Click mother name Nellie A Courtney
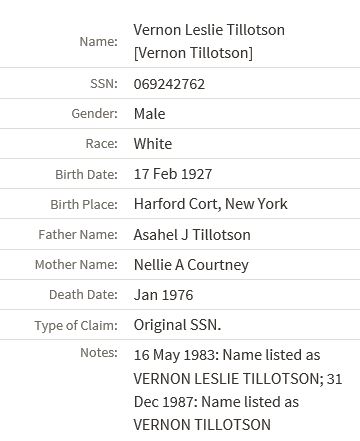 (x=191, y=265)
